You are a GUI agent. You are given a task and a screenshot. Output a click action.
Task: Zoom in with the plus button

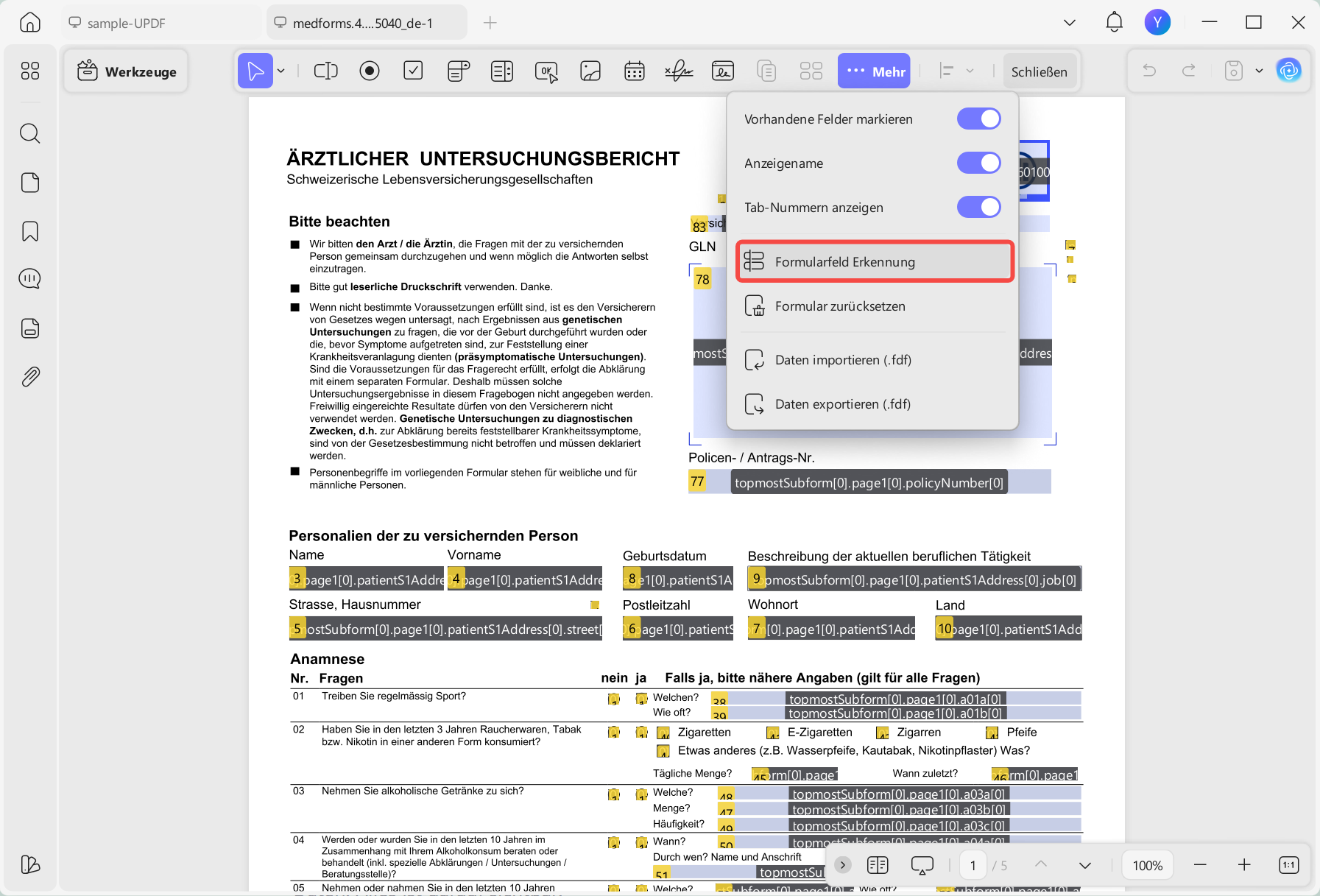click(1244, 865)
